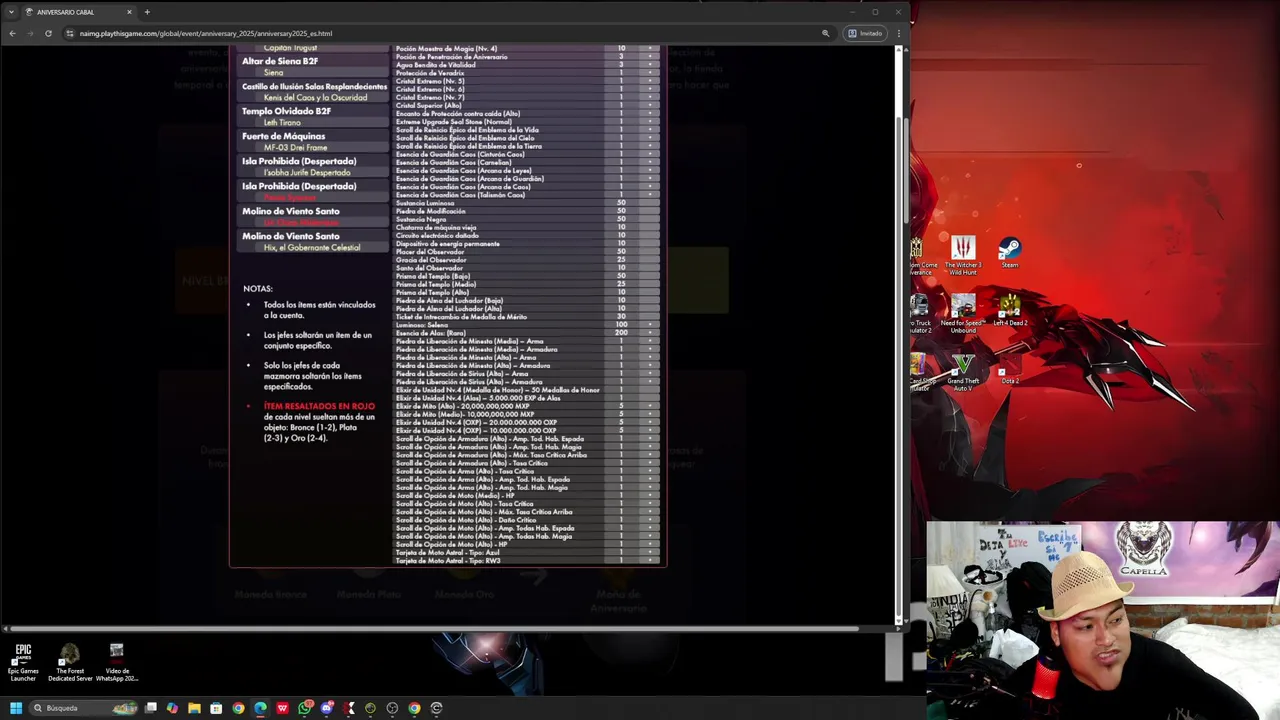Select the Templo Olvidado B2F dungeon

click(x=286, y=111)
